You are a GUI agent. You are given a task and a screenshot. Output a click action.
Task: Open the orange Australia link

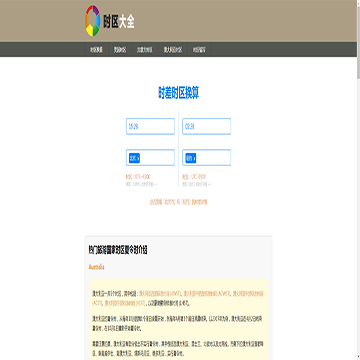97,267
